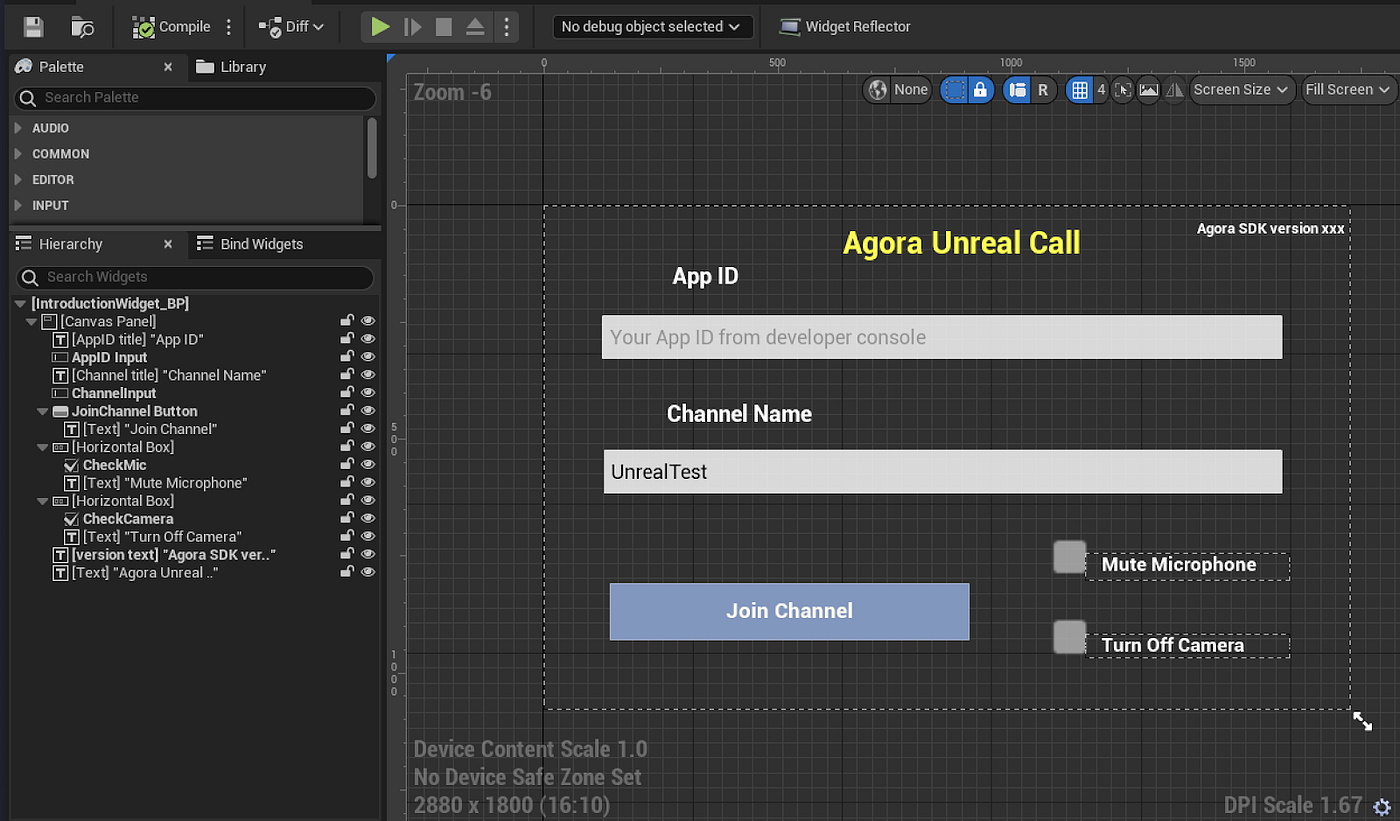Compile the widget blueprint
1400x821 pixels.
(171, 27)
